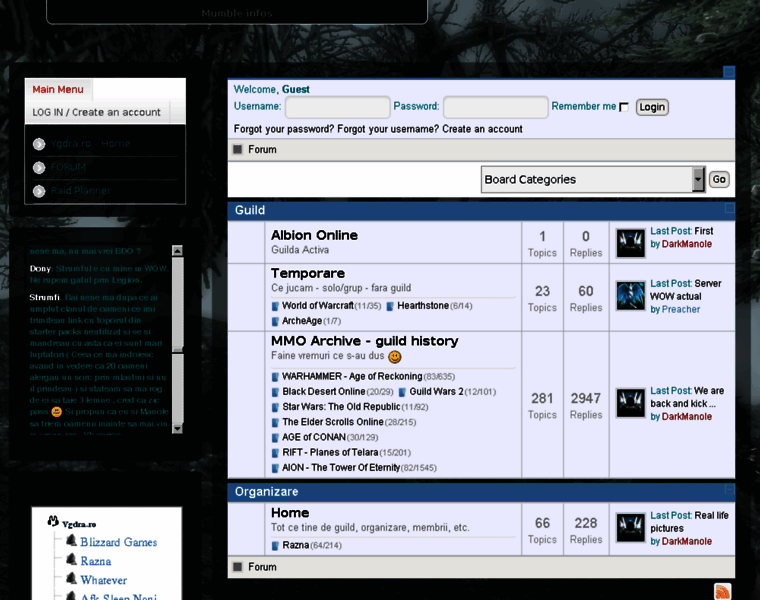Image resolution: width=760 pixels, height=600 pixels.
Task: Click the ArcheAge subforum icon
Action: point(275,321)
